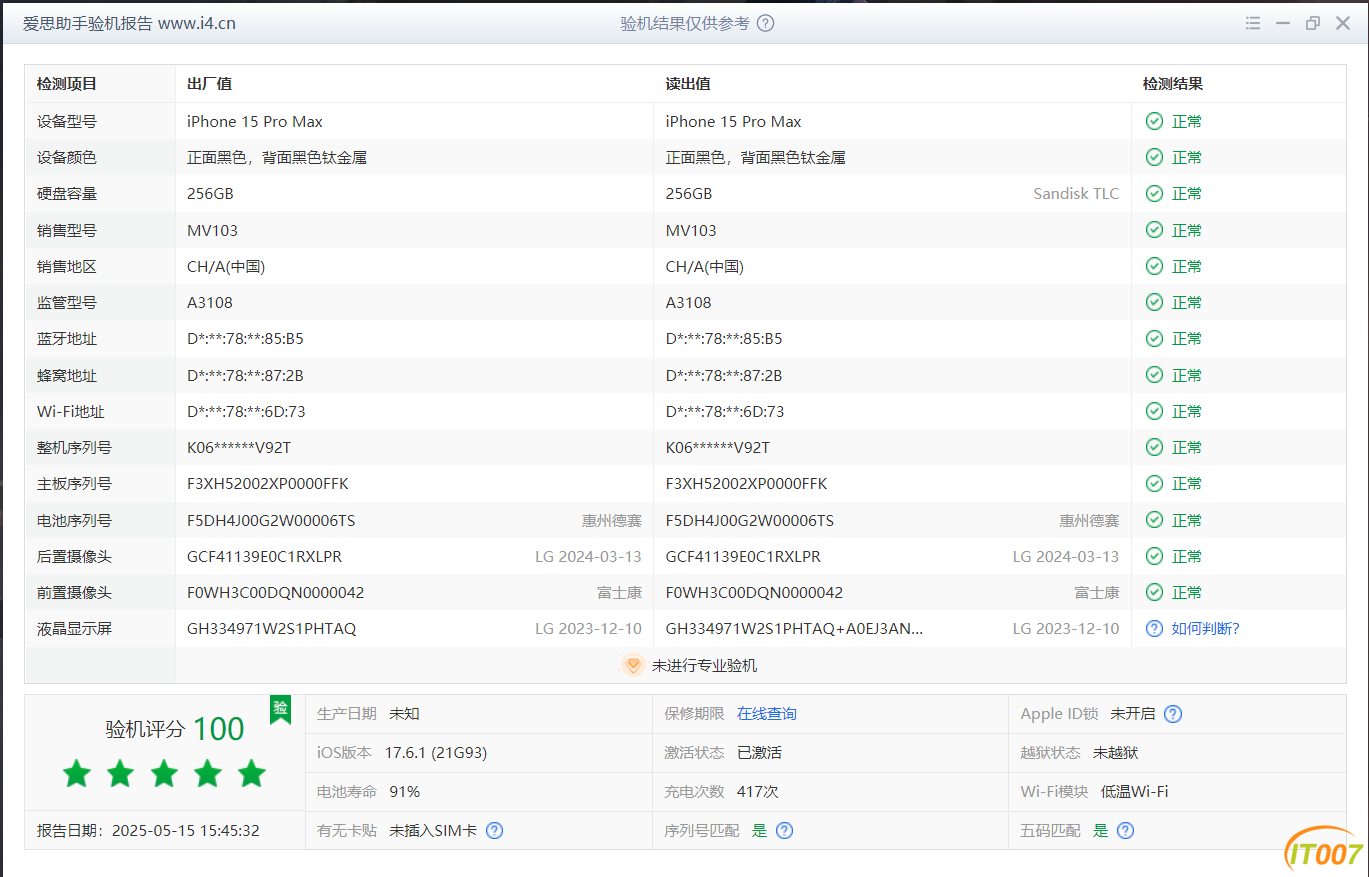Click read value GH334971W2S1PHTAQ+A0EJ3AN...
Viewport: 1369px width, 877px height.
click(x=795, y=629)
